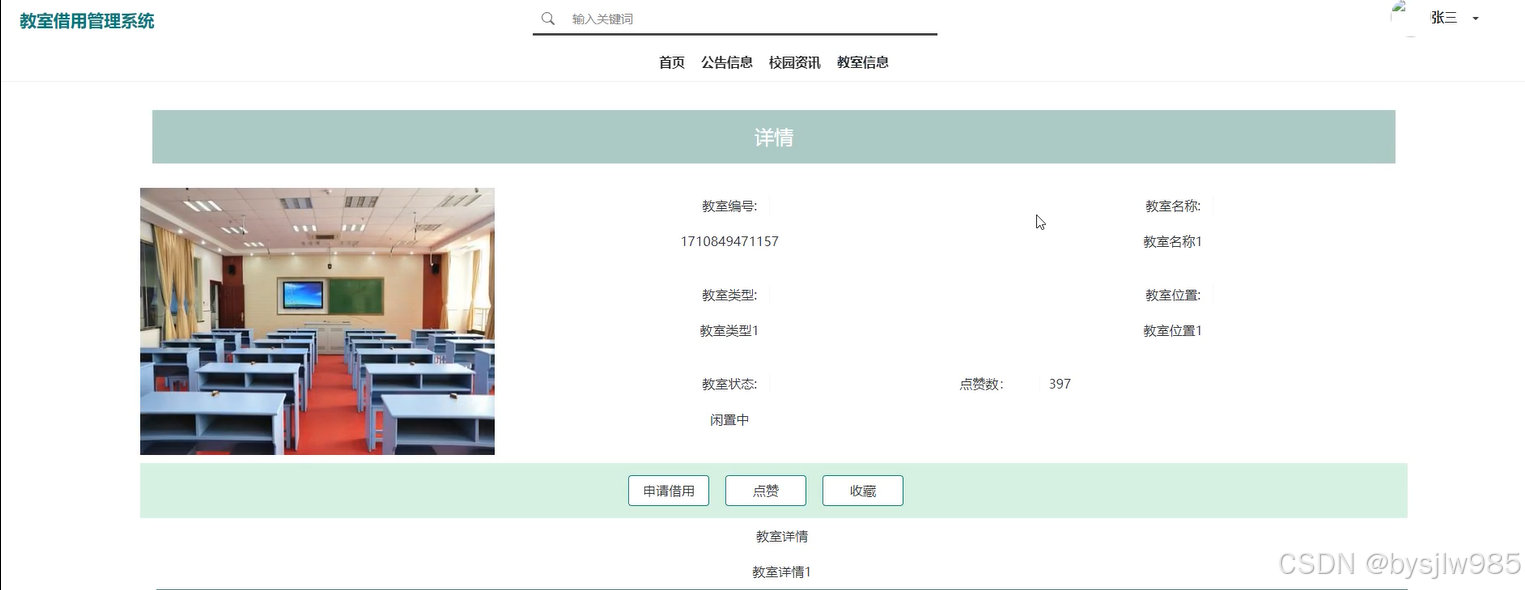Click the 教室位置: label
The width and height of the screenshot is (1525, 590).
(x=1173, y=296)
